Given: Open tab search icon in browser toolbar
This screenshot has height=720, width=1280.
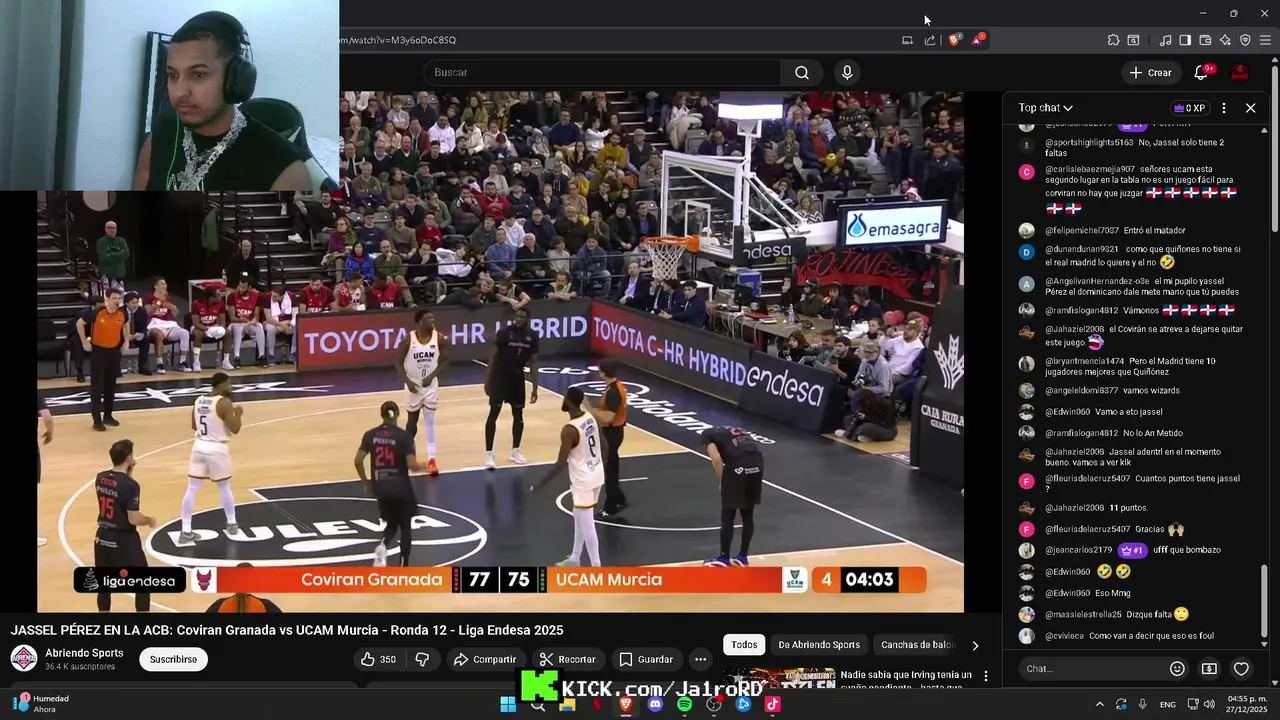Looking at the screenshot, I should click(x=1133, y=40).
